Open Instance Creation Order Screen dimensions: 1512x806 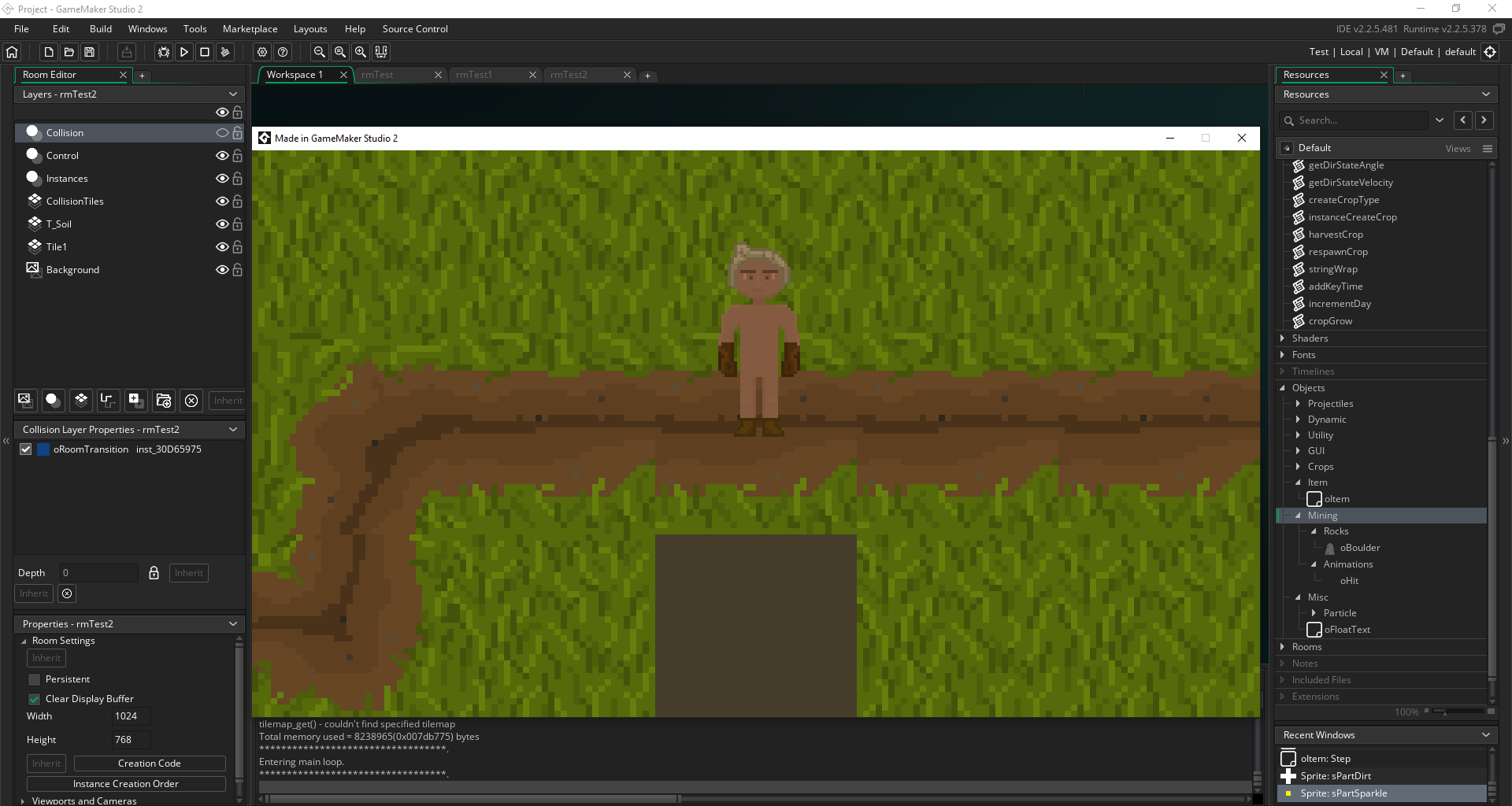point(126,784)
